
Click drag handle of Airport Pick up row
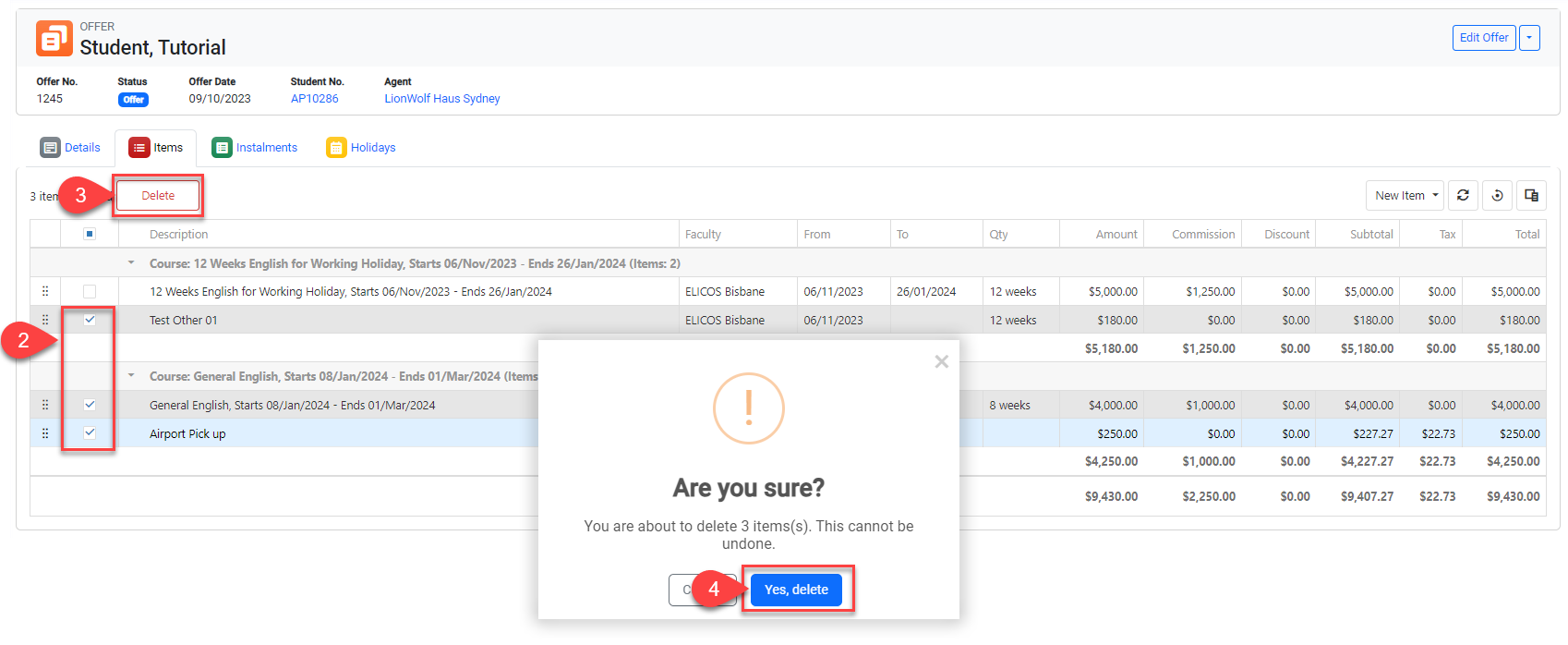(x=45, y=433)
